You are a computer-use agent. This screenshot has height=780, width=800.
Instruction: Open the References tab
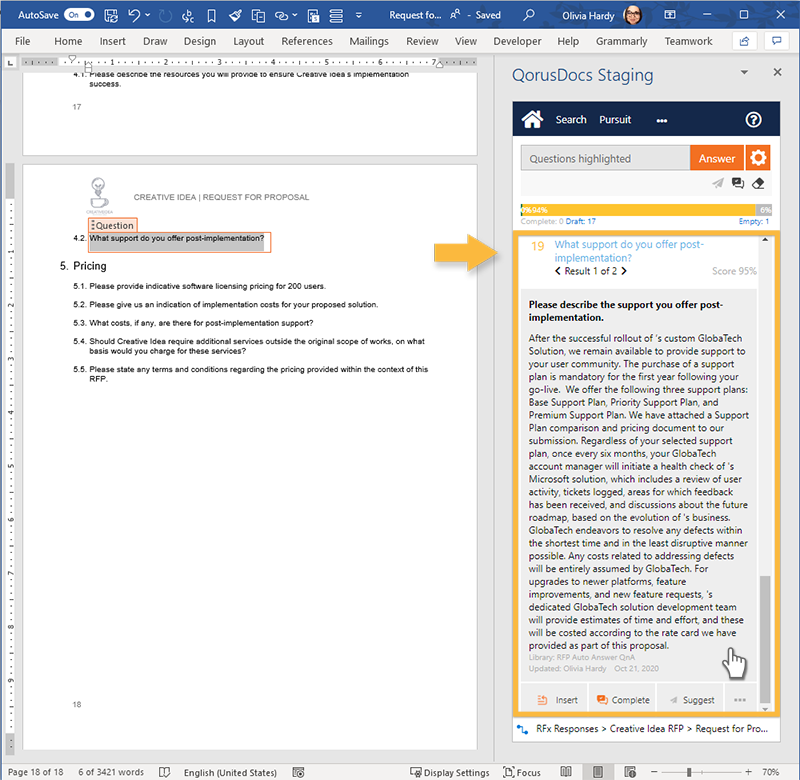click(x=307, y=41)
